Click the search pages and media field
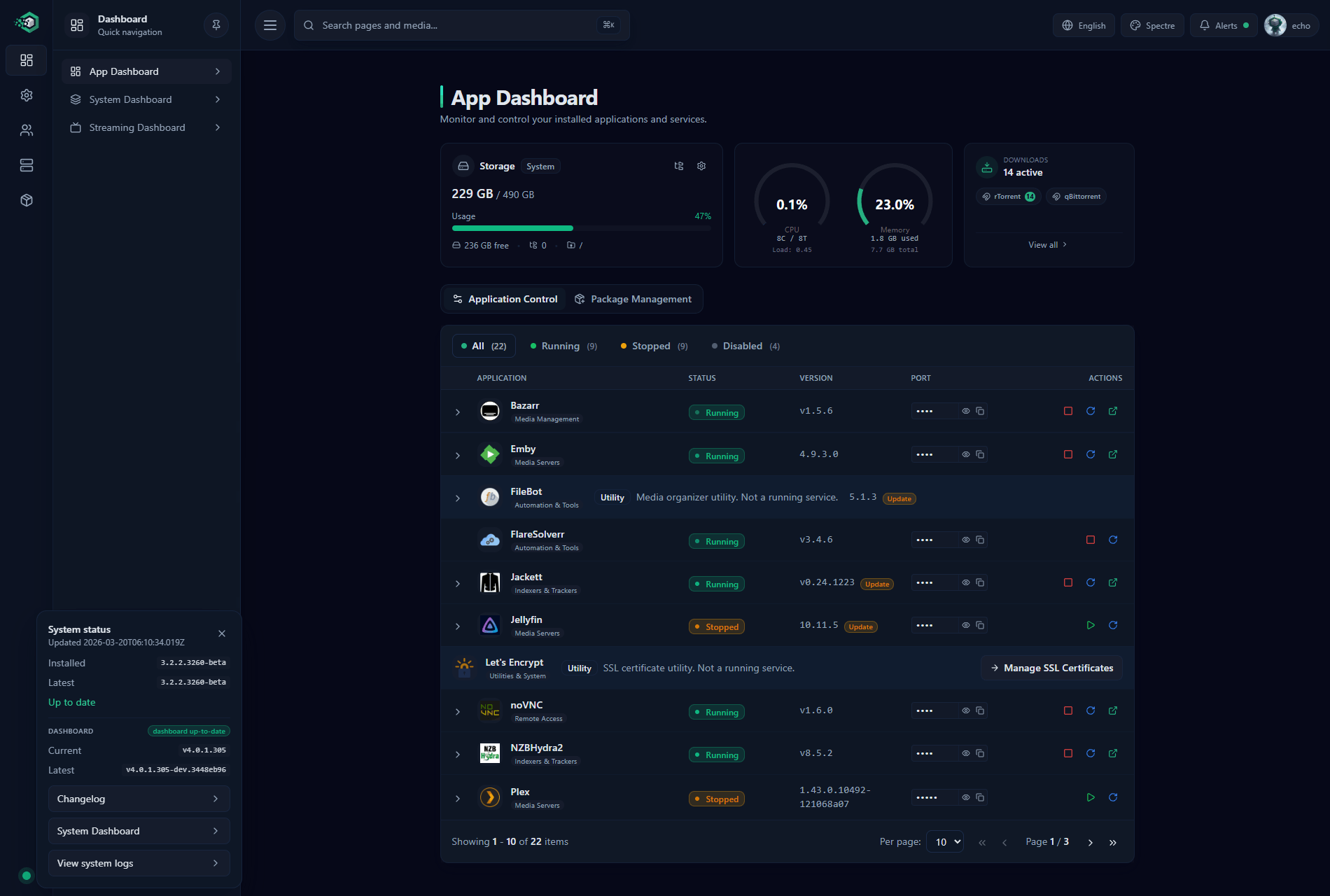This screenshot has height=896, width=1330. click(462, 25)
